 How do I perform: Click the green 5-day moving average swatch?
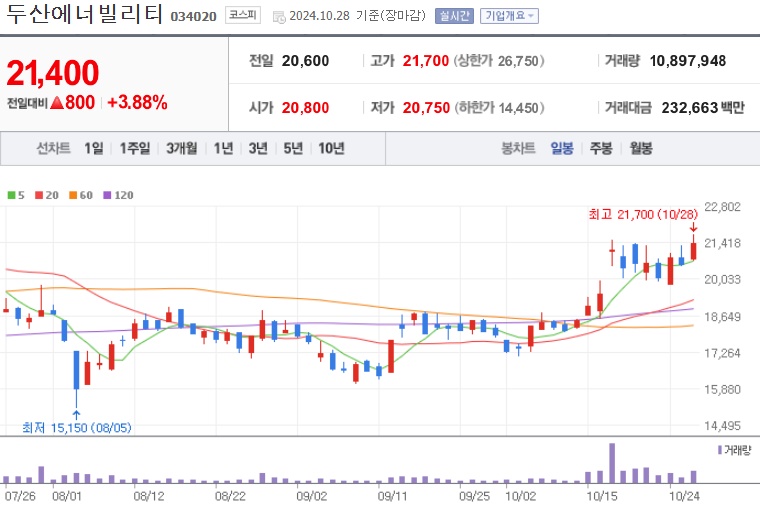coord(11,195)
